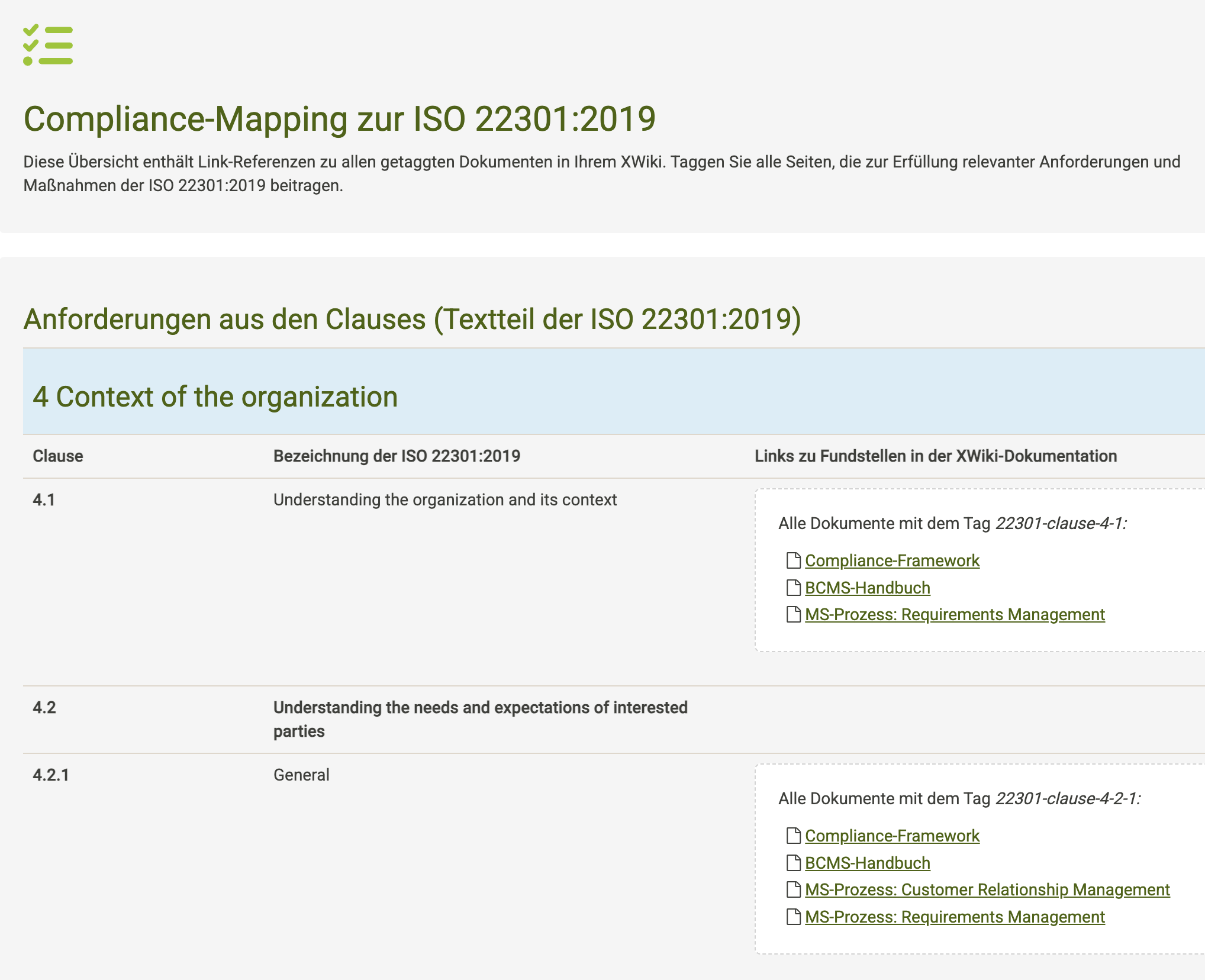Click the '4 Context of the organization' heading
The width and height of the screenshot is (1205, 980).
[x=215, y=396]
